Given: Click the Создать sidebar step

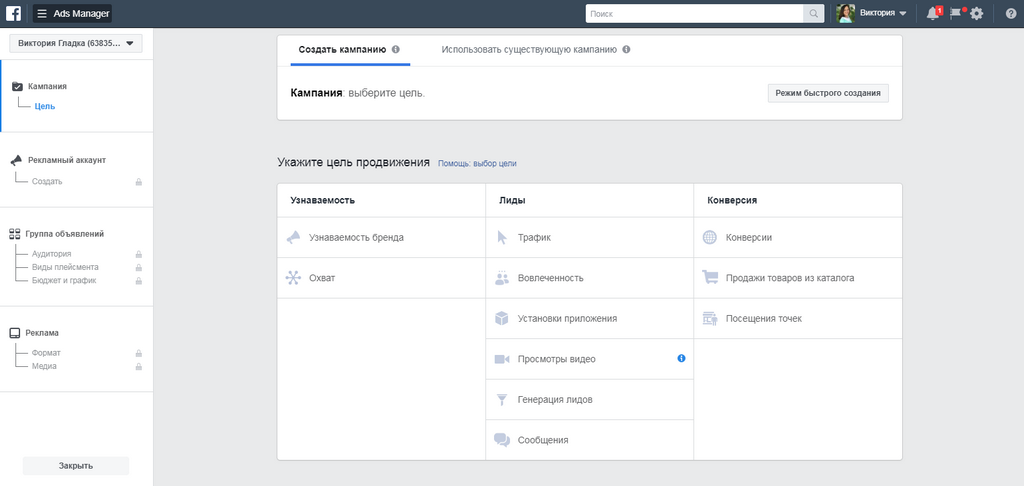Looking at the screenshot, I should tap(47, 182).
